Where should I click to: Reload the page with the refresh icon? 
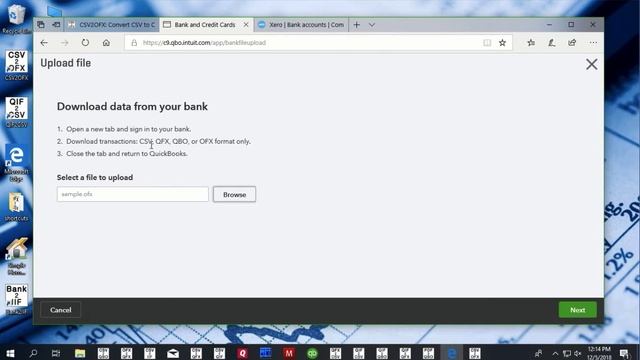(85, 42)
